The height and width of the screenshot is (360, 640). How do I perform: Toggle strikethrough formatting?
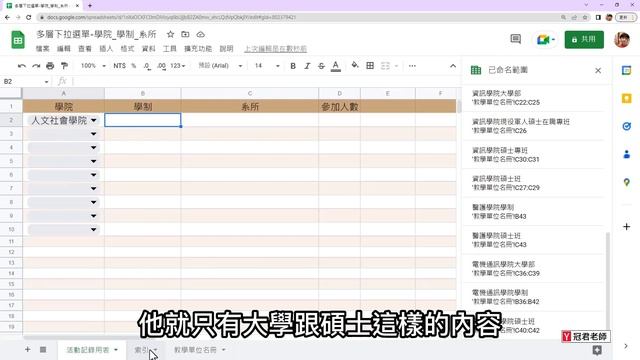321,66
